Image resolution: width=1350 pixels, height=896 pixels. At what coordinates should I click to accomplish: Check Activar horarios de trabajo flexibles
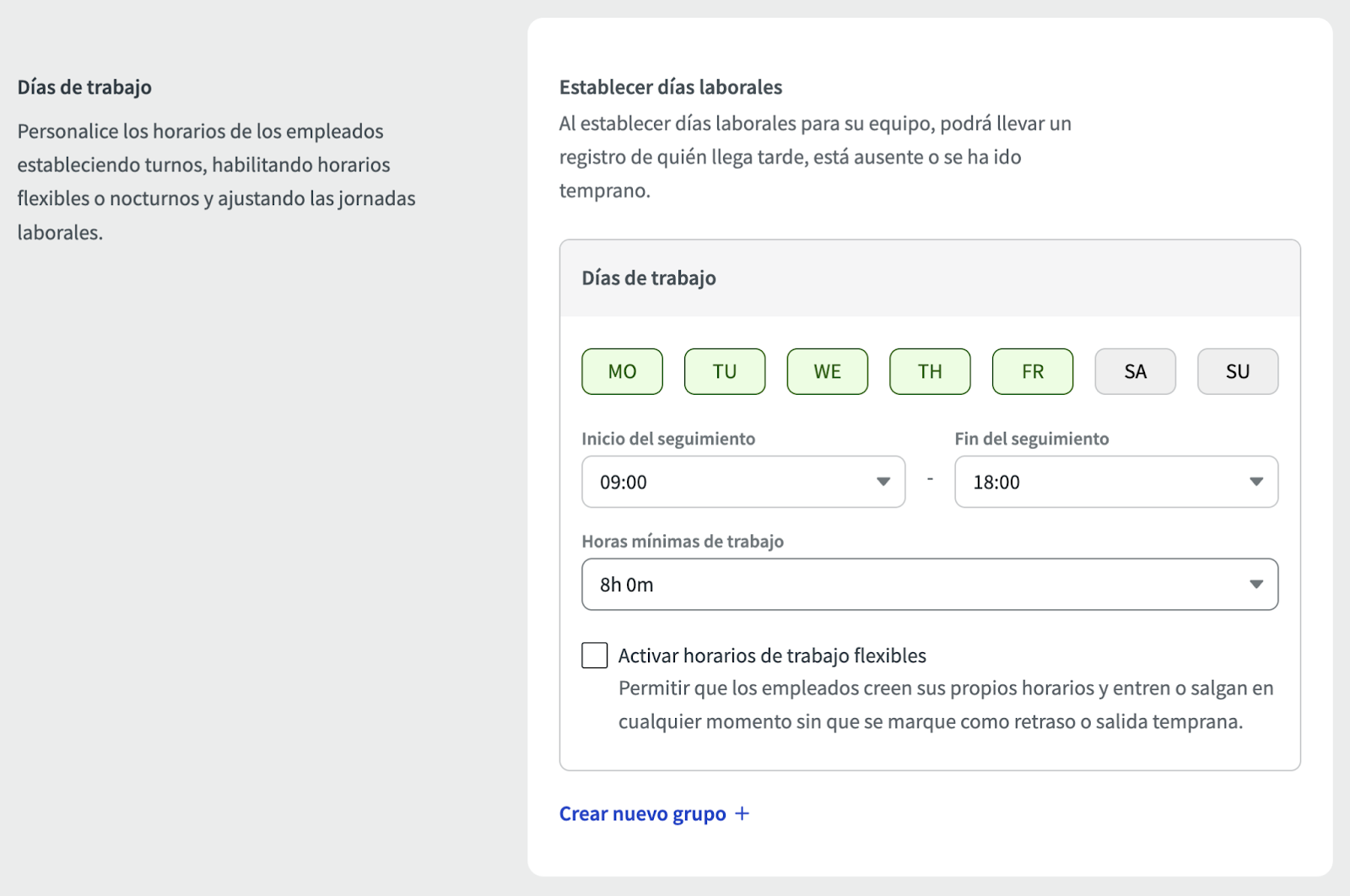[x=595, y=656]
